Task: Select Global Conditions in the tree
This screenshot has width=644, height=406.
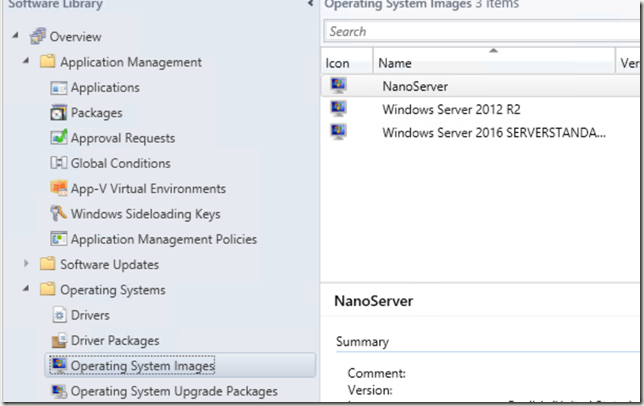Action: 120,163
